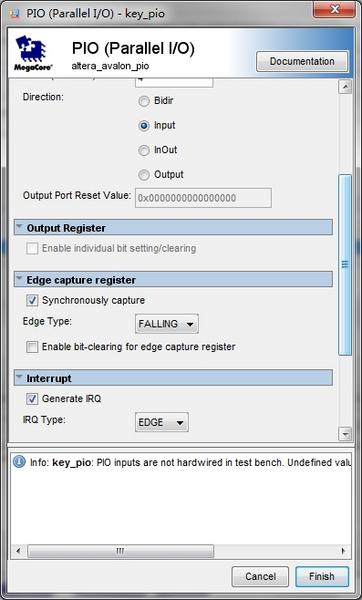Open the Documentation button
Screen dimensions: 362x600
302,61
